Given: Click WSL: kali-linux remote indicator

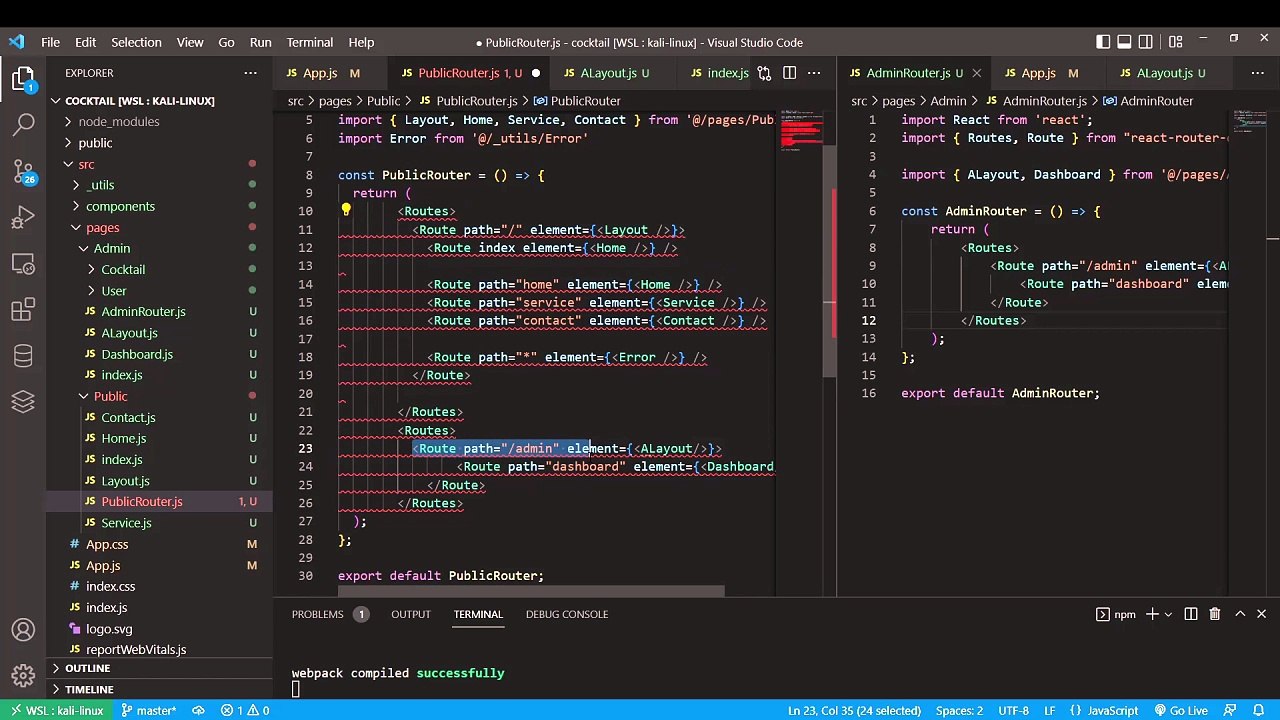Looking at the screenshot, I should click(x=56, y=710).
